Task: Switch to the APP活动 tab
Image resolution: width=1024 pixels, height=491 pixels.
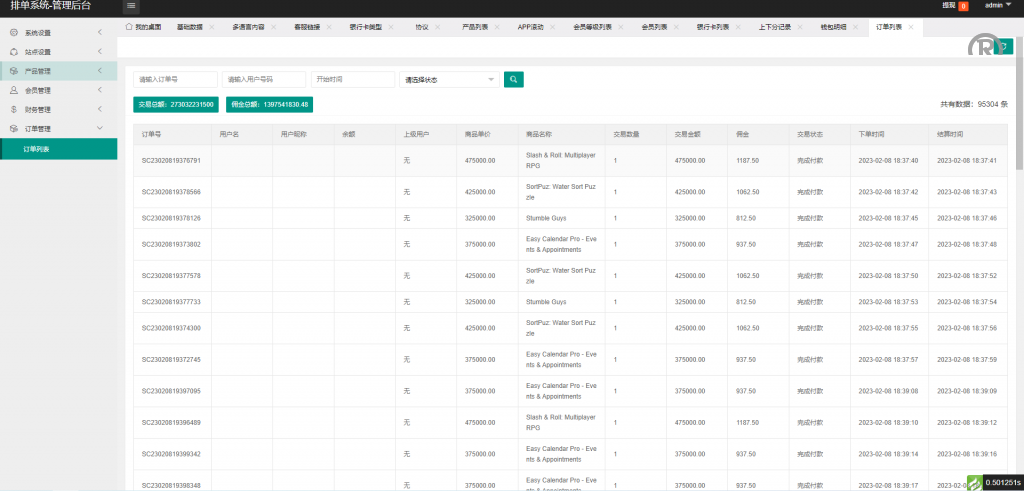Action: point(537,27)
